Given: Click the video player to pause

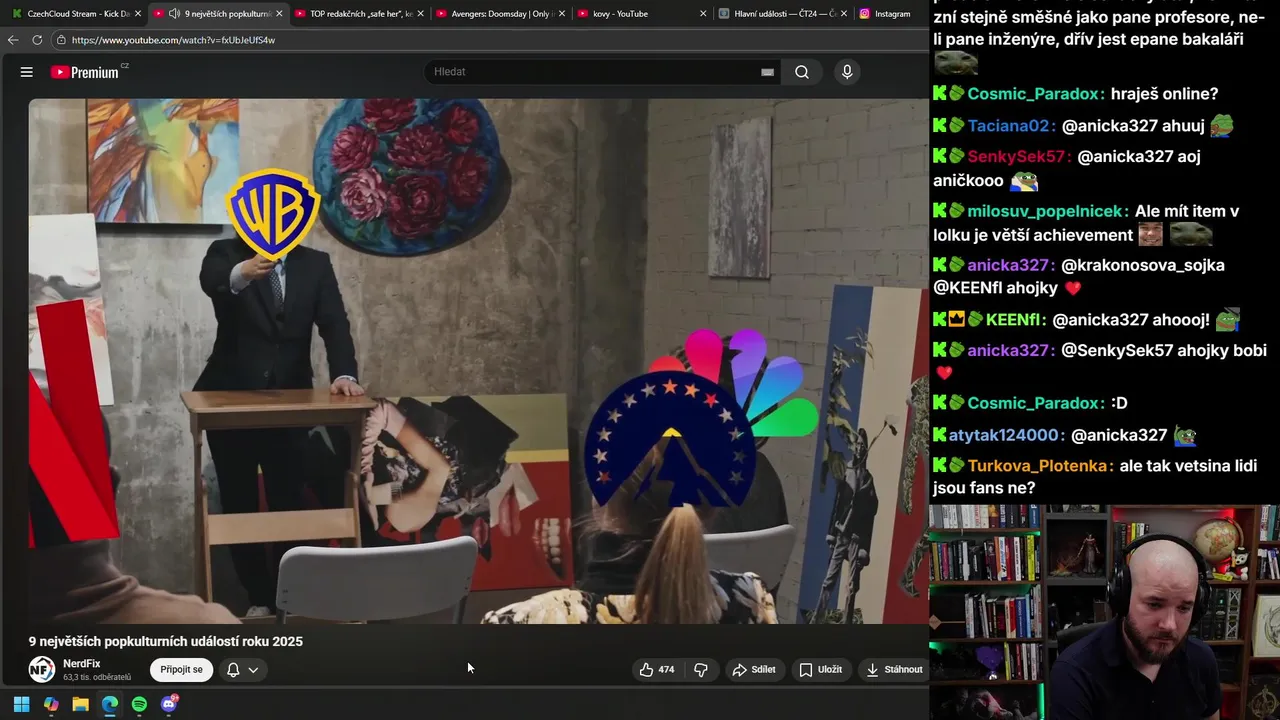Looking at the screenshot, I should pyautogui.click(x=478, y=360).
